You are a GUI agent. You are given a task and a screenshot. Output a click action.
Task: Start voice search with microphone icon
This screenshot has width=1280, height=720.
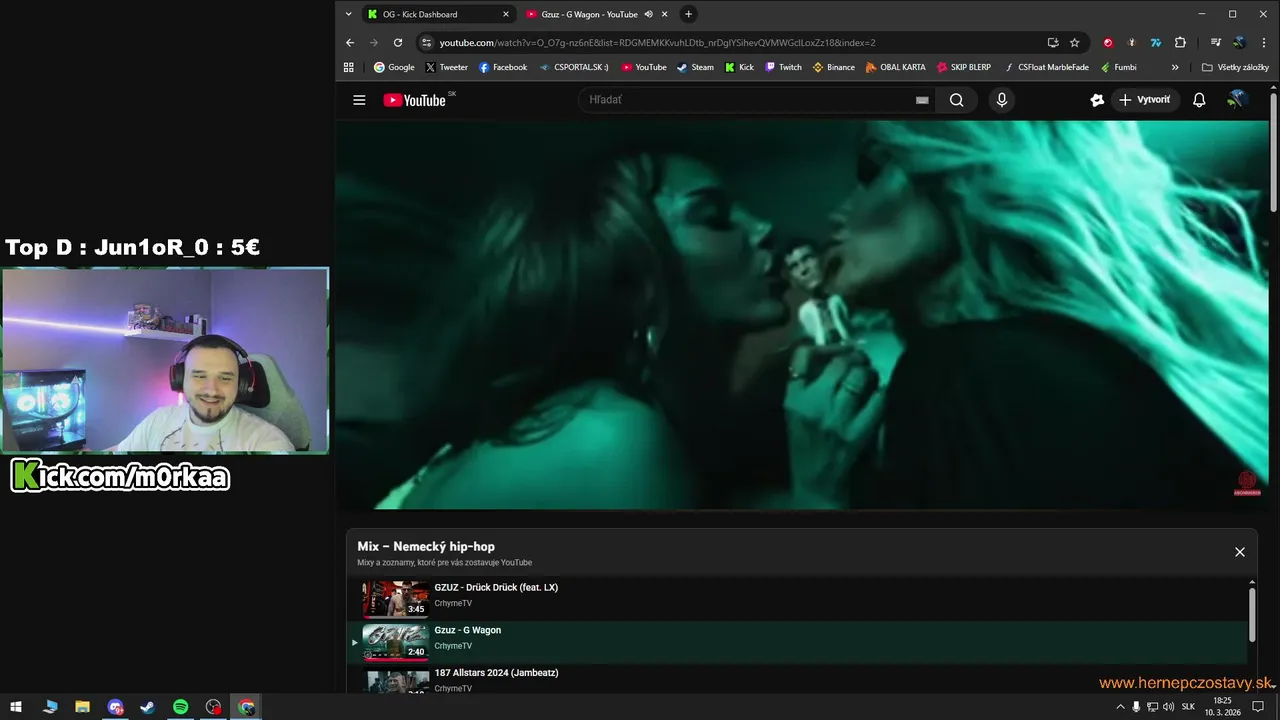coord(1001,100)
